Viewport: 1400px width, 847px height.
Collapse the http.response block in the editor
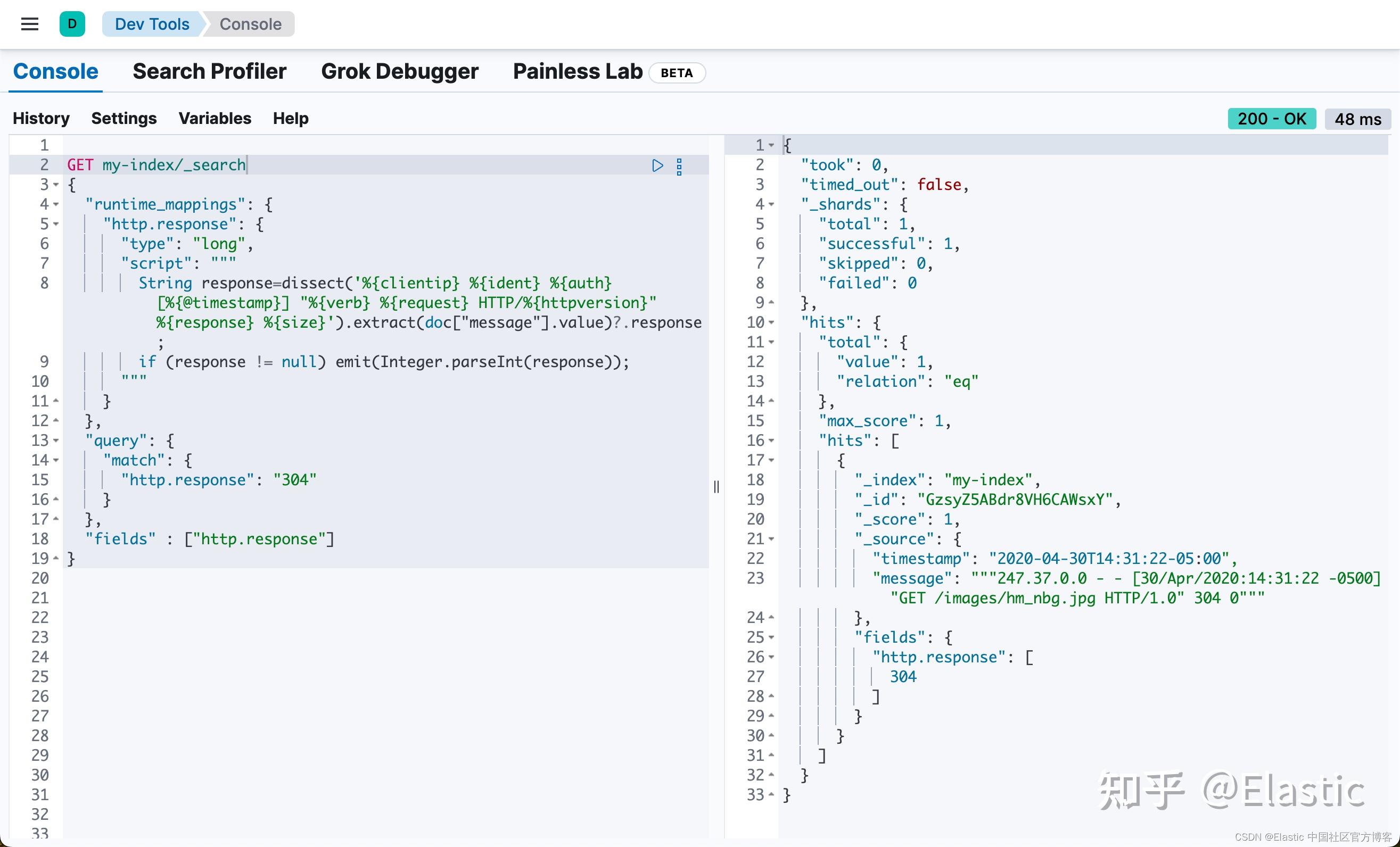click(x=55, y=224)
